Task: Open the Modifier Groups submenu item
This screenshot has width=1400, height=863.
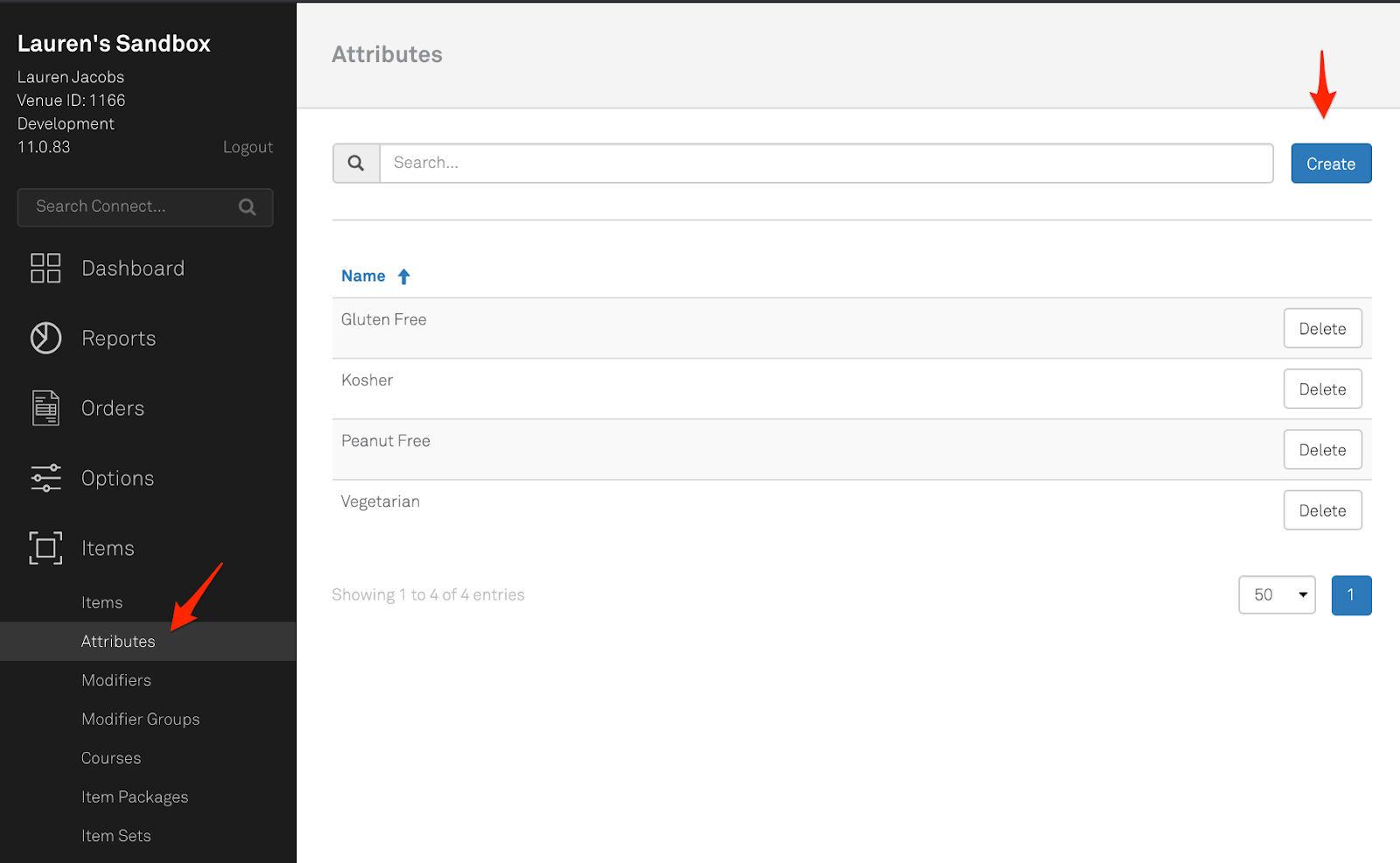Action: point(141,719)
